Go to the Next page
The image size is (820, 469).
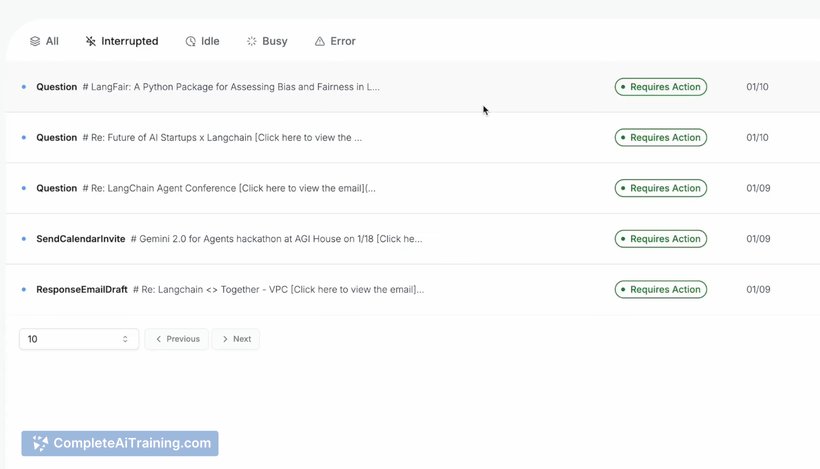pos(236,339)
